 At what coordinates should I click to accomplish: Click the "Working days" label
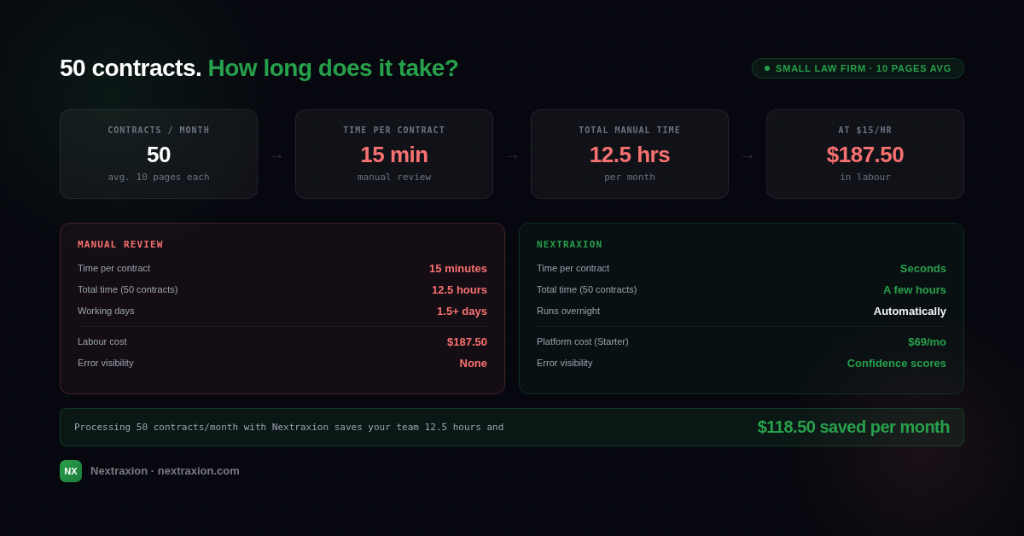click(106, 311)
